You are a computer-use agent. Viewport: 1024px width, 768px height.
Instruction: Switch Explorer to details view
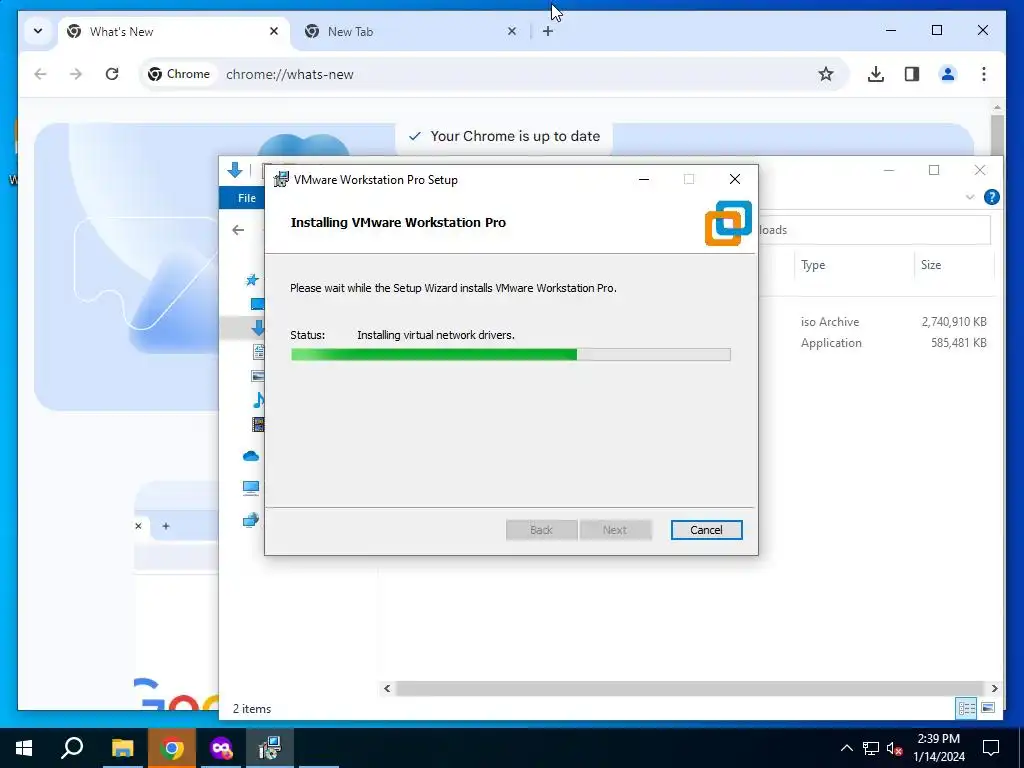(966, 708)
